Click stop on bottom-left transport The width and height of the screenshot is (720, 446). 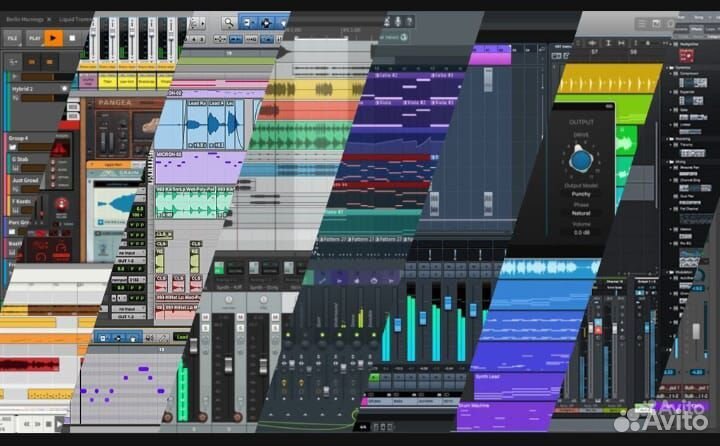(49, 424)
